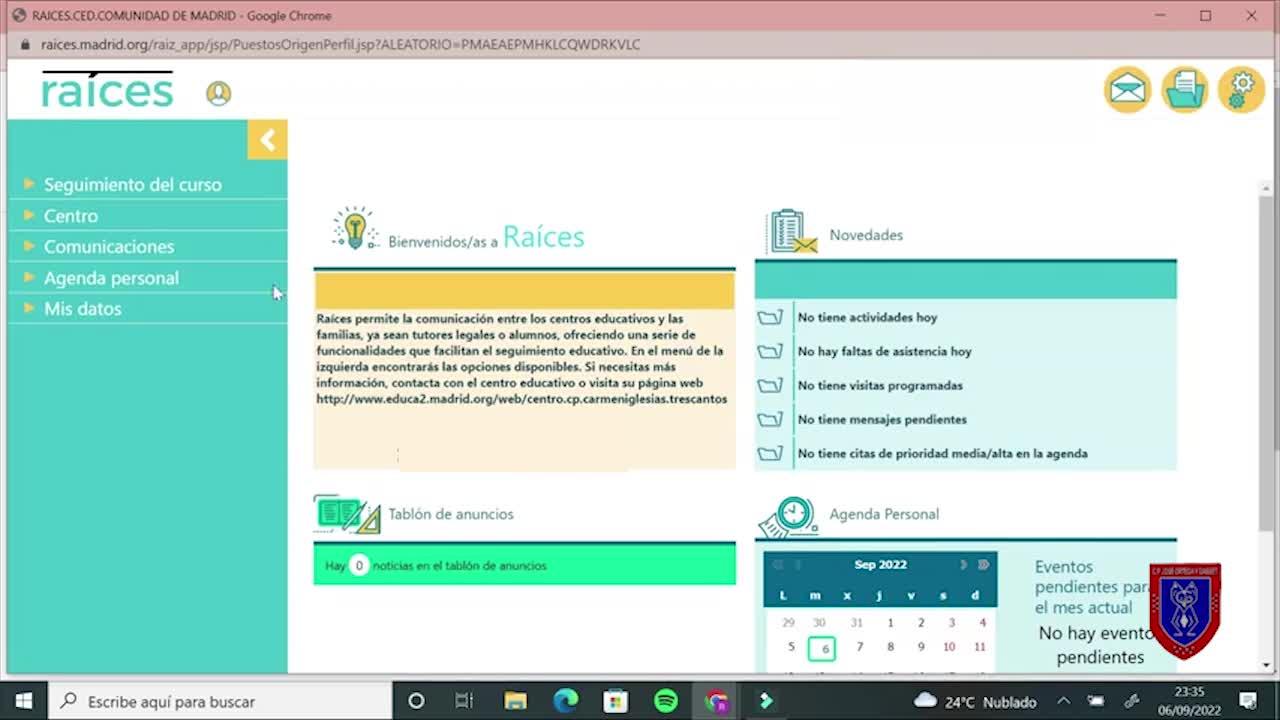Viewport: 1280px width, 720px height.
Task: Open the messages envelope icon
Action: click(x=1127, y=90)
